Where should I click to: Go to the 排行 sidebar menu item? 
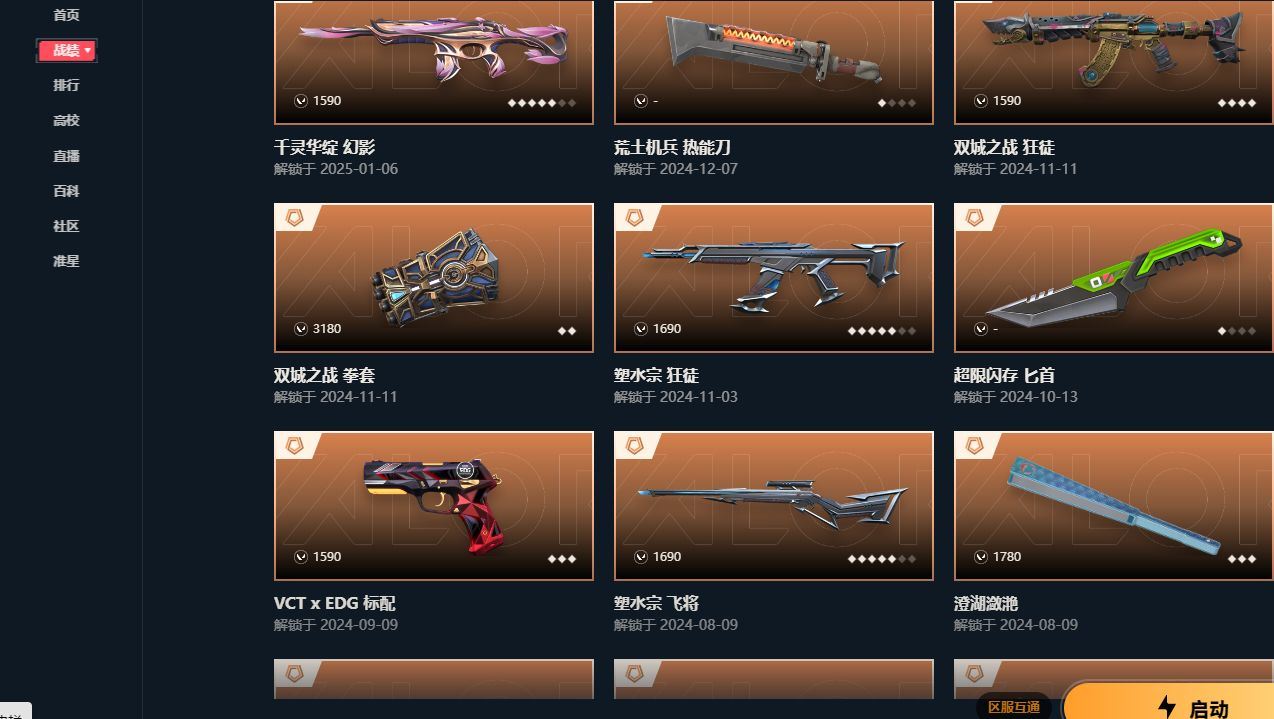tap(66, 85)
